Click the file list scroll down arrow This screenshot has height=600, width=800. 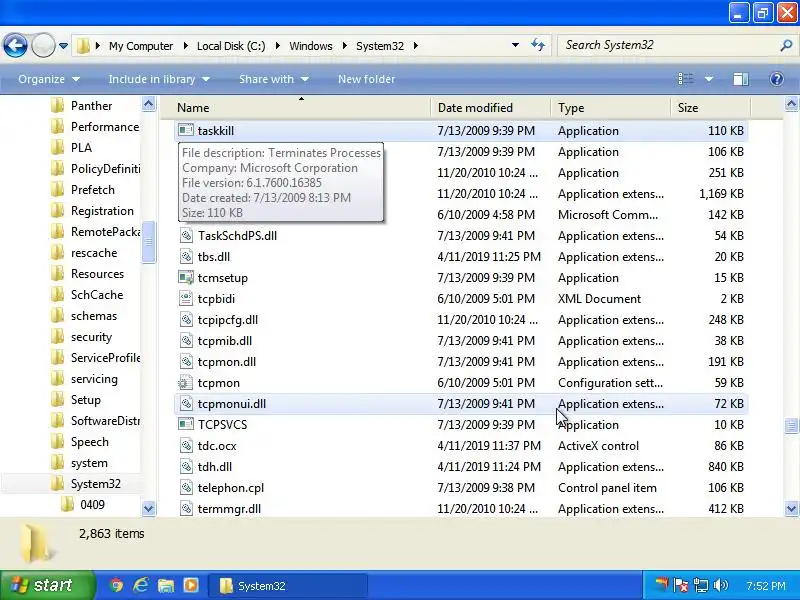point(791,508)
